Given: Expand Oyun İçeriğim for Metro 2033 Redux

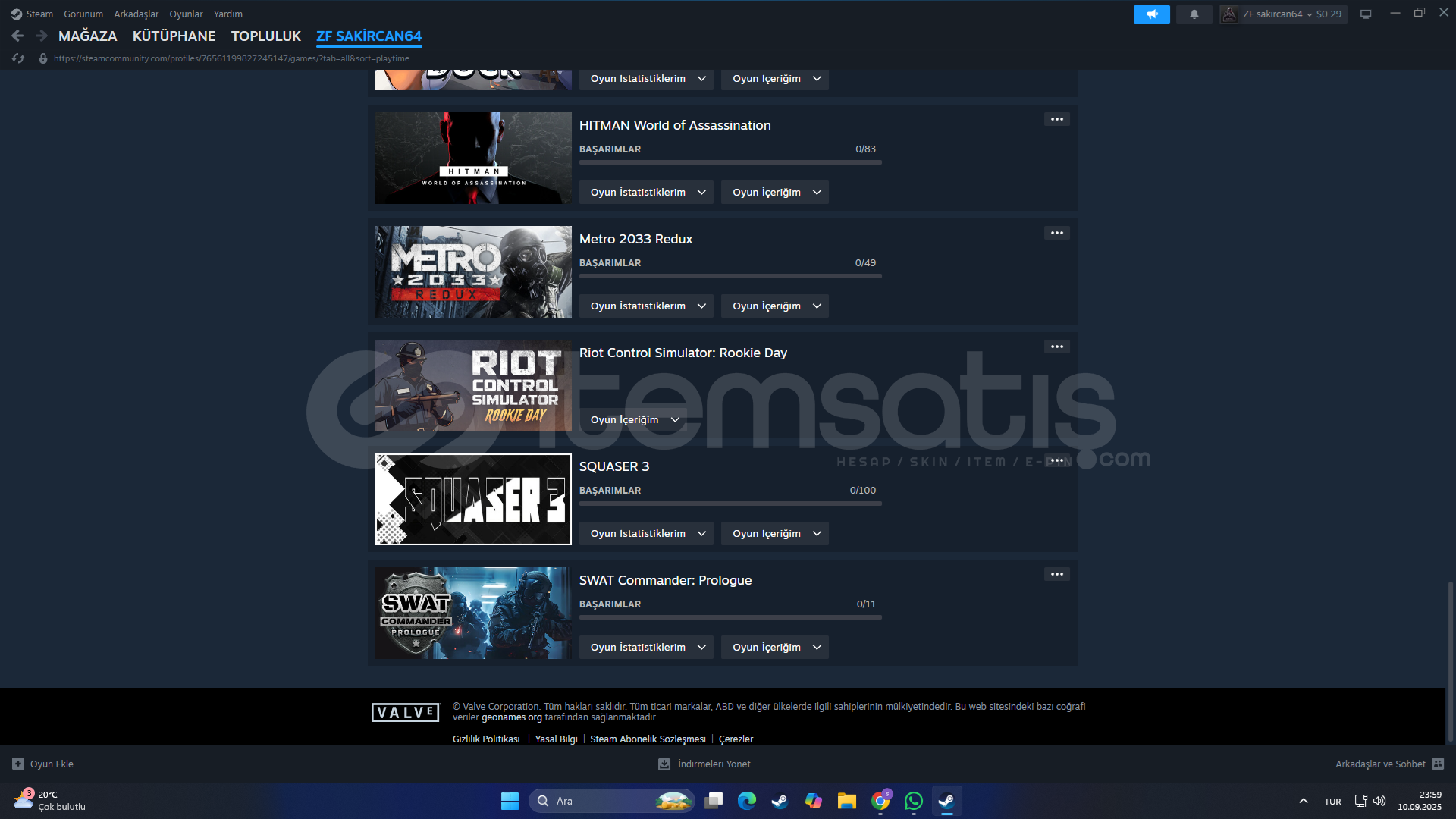Looking at the screenshot, I should tap(775, 306).
